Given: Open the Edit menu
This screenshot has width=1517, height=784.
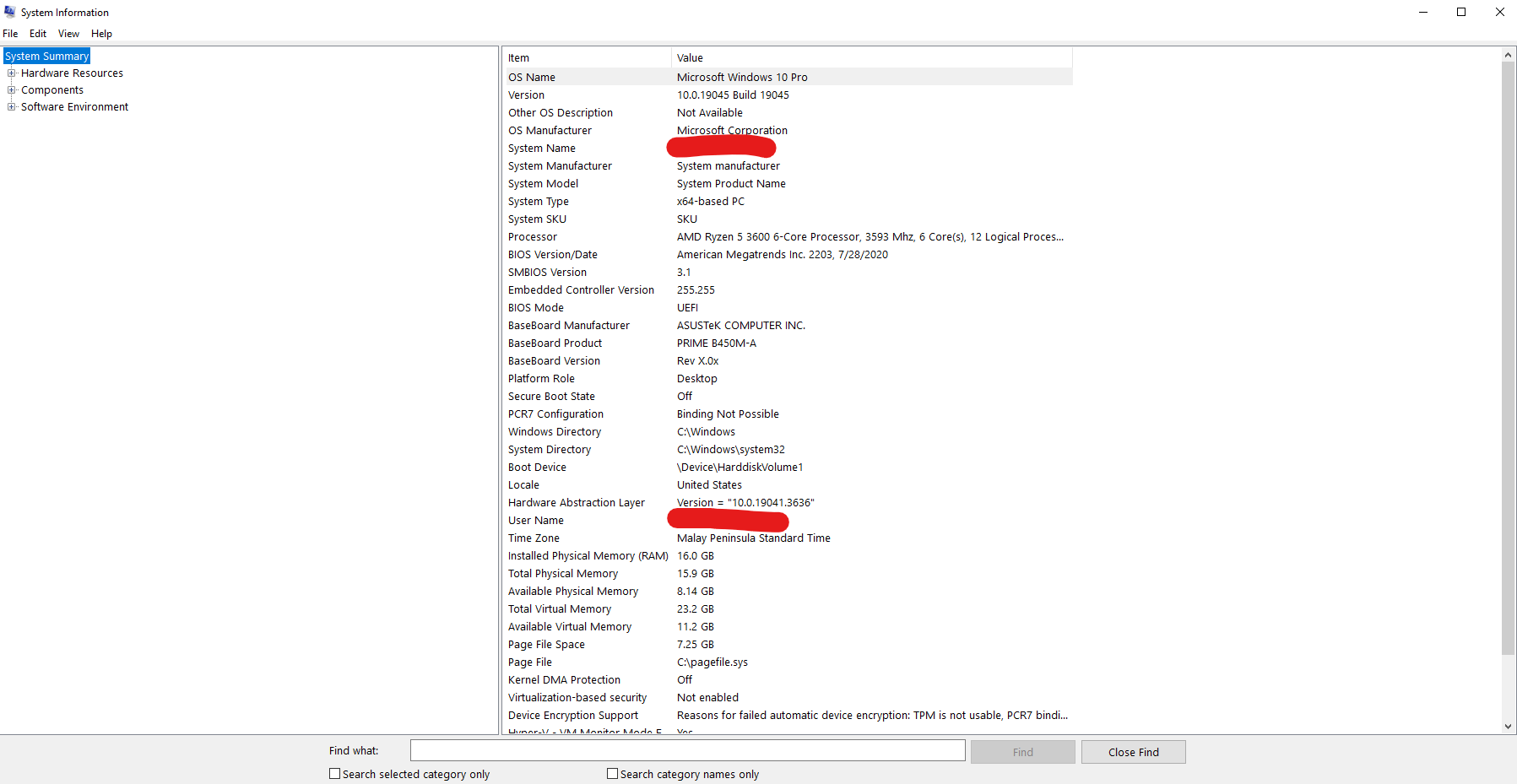Looking at the screenshot, I should click(38, 34).
